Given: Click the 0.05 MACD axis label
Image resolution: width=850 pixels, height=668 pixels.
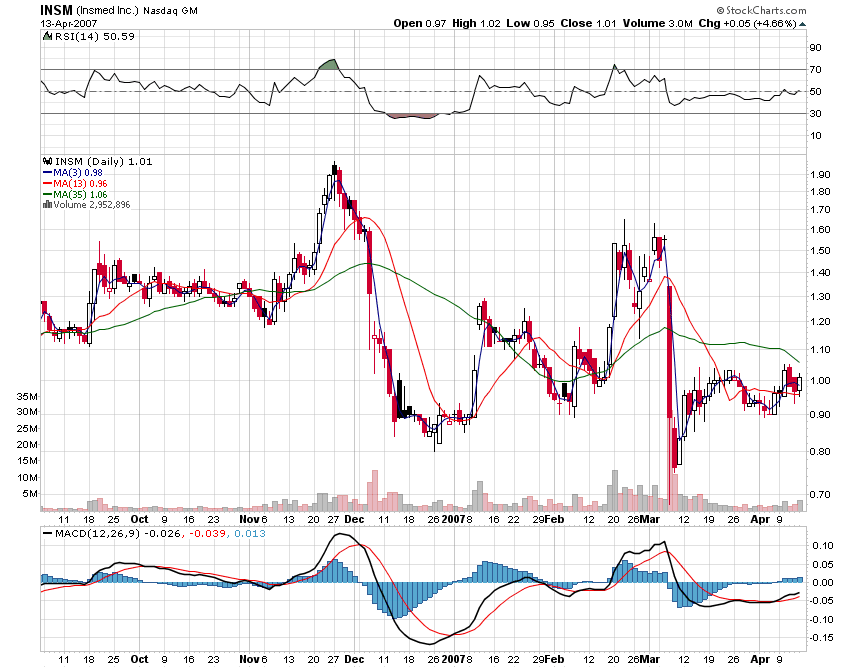Looking at the screenshot, I should coord(823,564).
